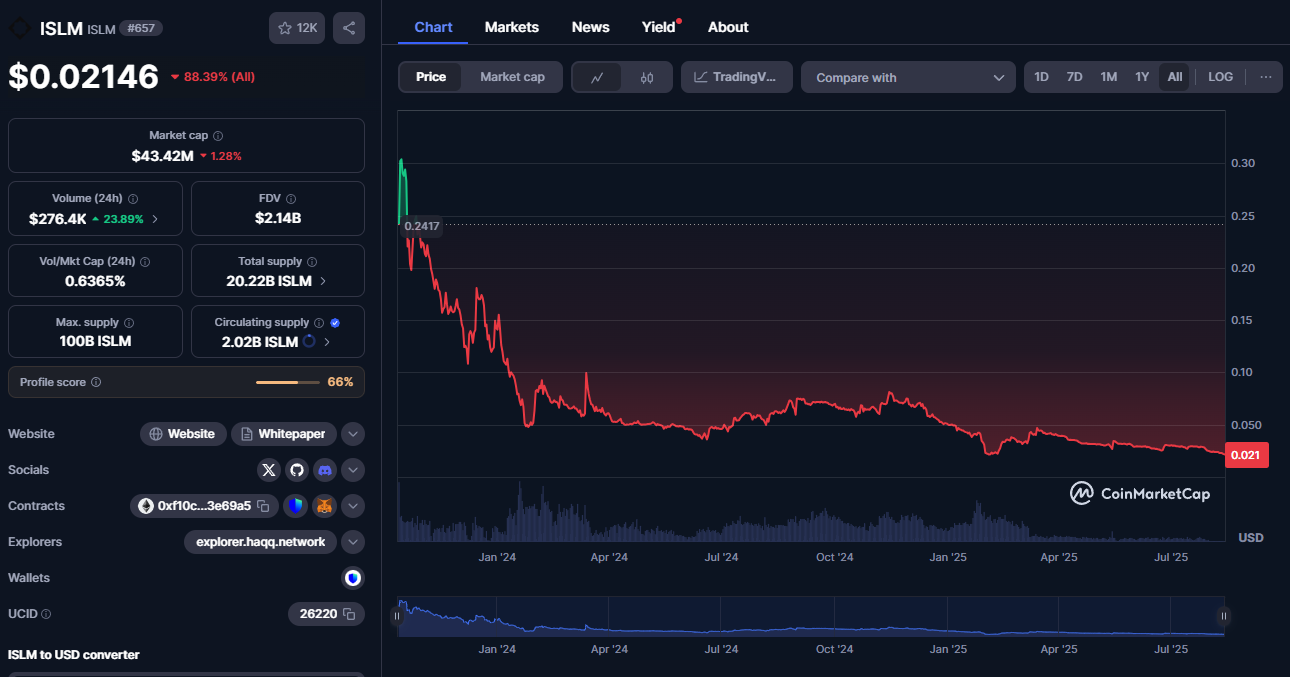Click the range navigator's right handle
Image resolution: width=1290 pixels, height=677 pixels.
[x=1223, y=617]
